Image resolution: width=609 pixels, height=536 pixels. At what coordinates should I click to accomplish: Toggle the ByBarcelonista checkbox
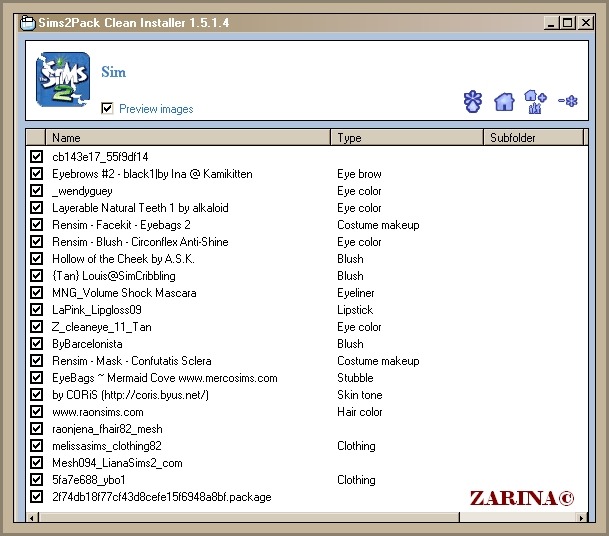pos(37,344)
